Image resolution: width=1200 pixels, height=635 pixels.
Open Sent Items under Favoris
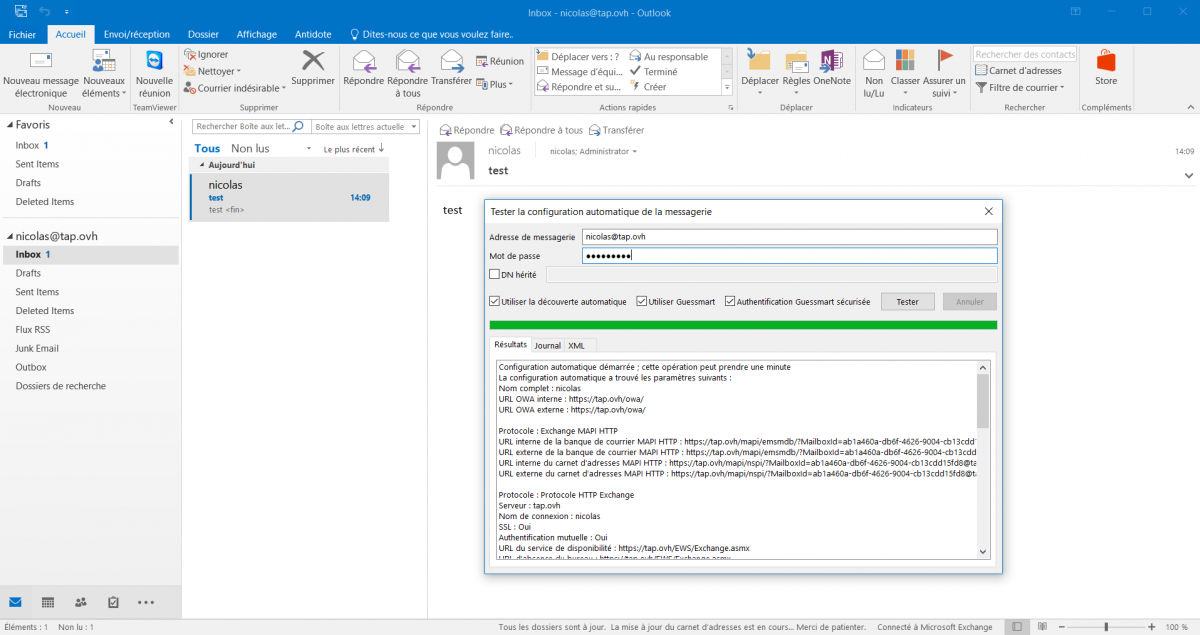pyautogui.click(x=37, y=164)
